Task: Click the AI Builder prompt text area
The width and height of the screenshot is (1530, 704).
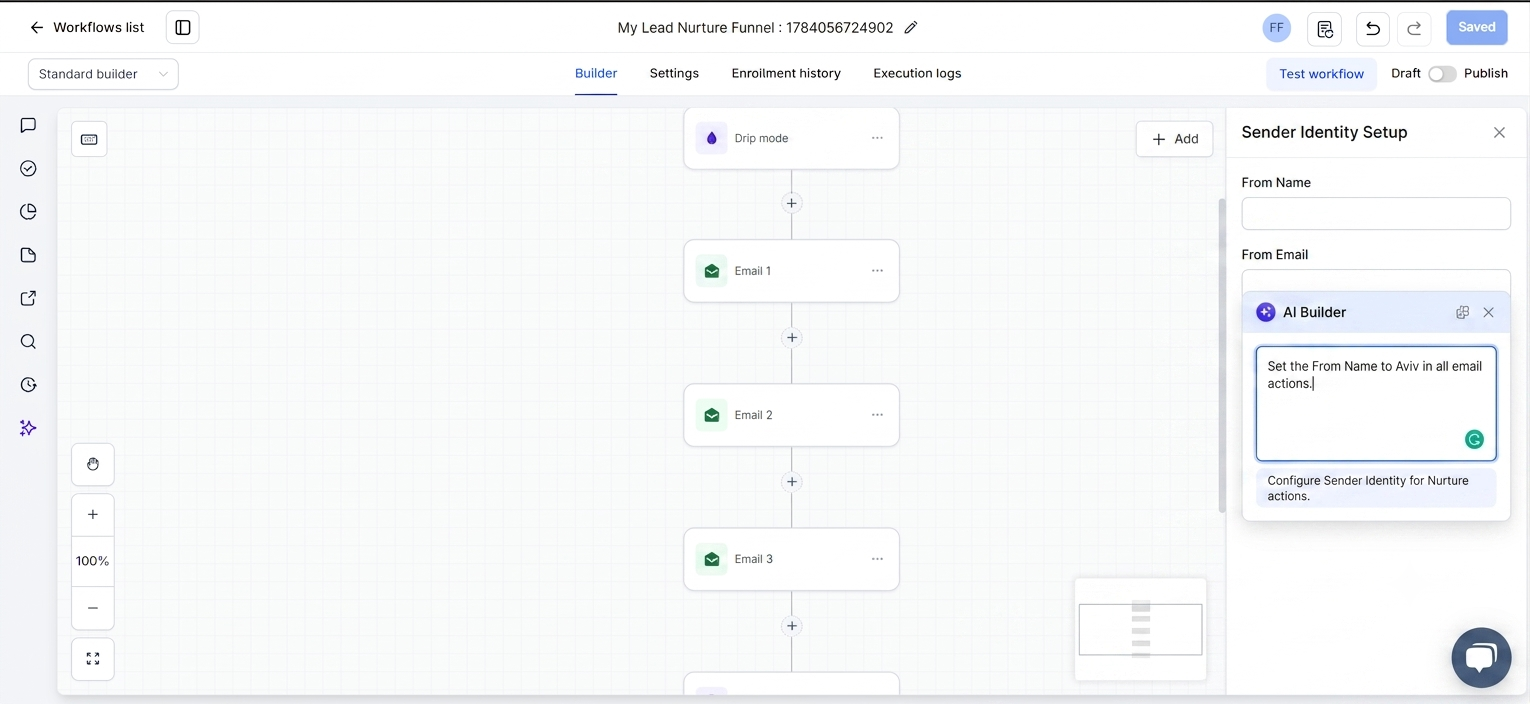Action: pyautogui.click(x=1376, y=404)
